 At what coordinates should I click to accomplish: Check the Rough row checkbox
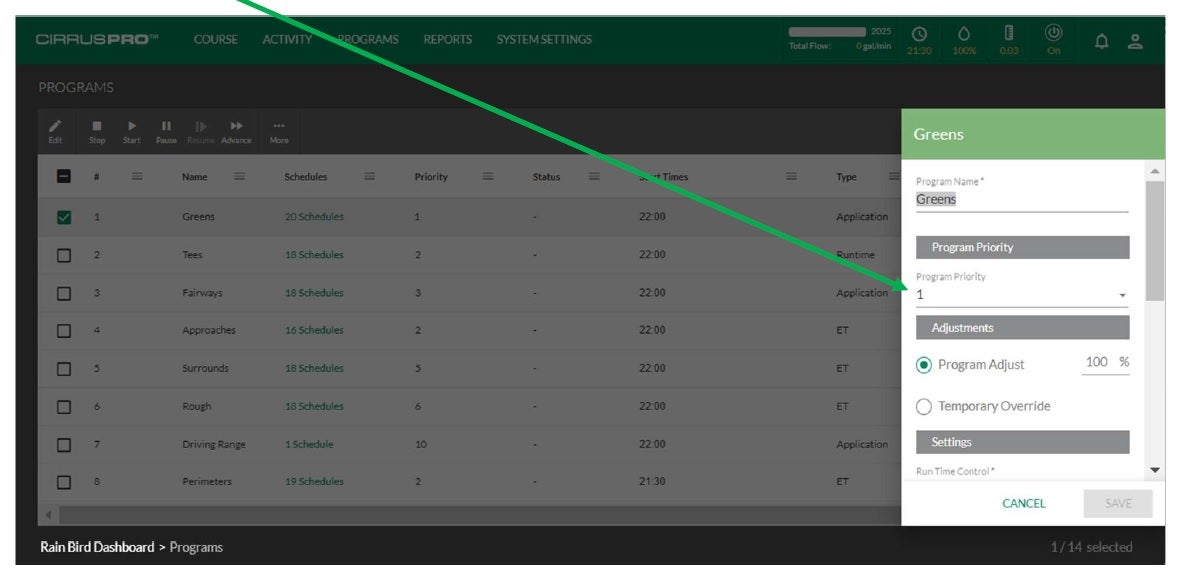64,407
